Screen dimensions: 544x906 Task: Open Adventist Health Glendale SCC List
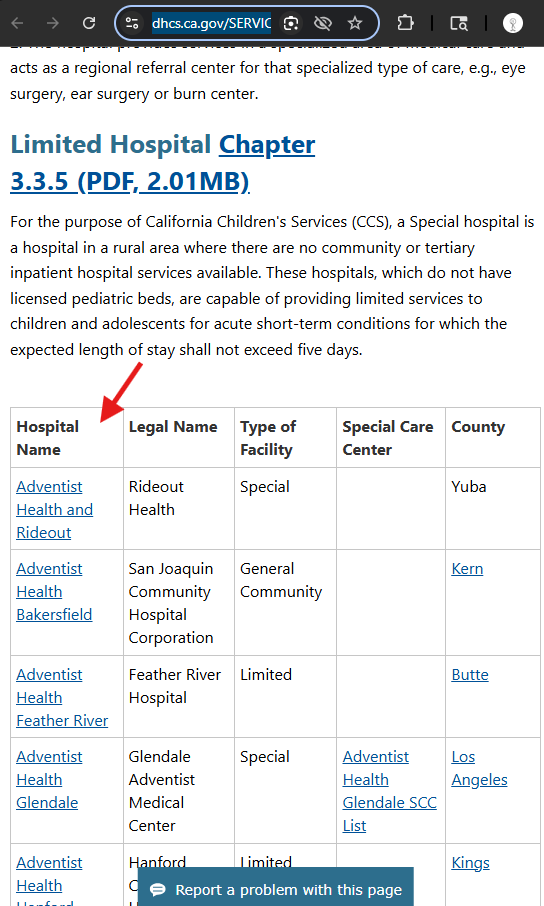click(389, 791)
